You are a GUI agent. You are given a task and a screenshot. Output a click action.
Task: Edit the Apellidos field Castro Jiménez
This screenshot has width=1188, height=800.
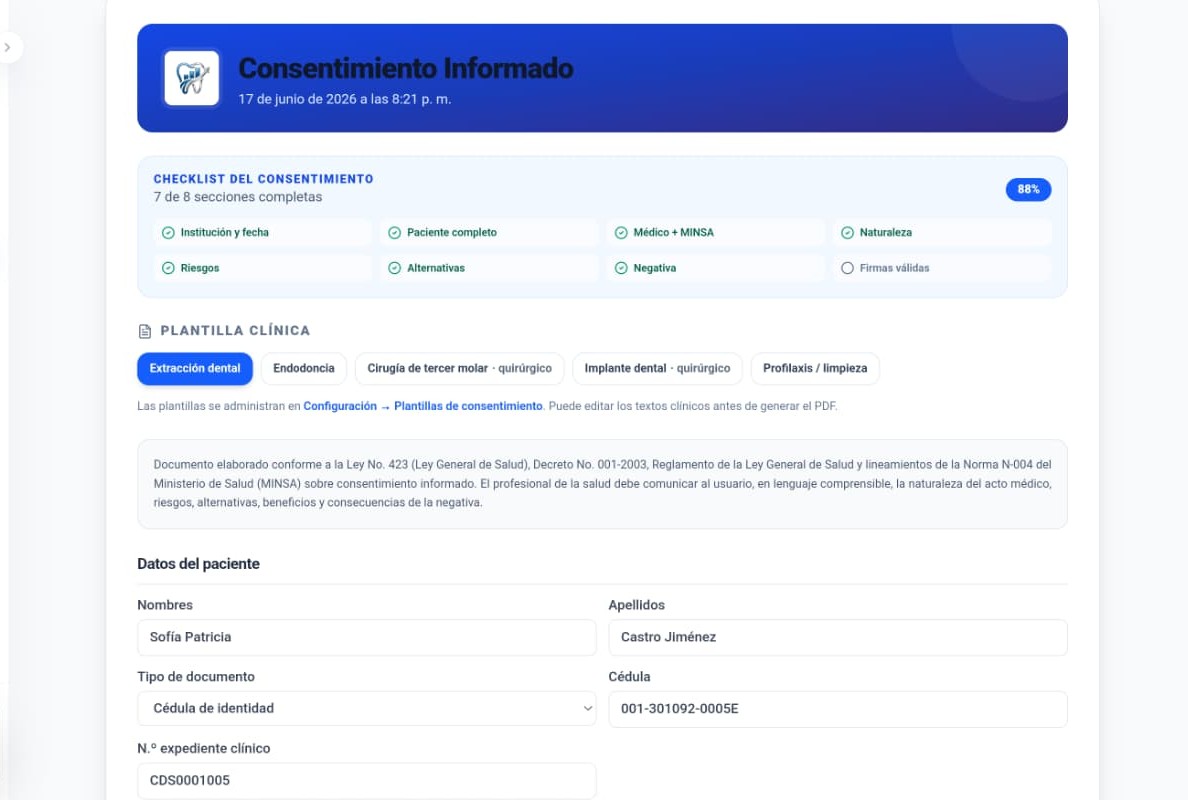pyautogui.click(x=838, y=637)
